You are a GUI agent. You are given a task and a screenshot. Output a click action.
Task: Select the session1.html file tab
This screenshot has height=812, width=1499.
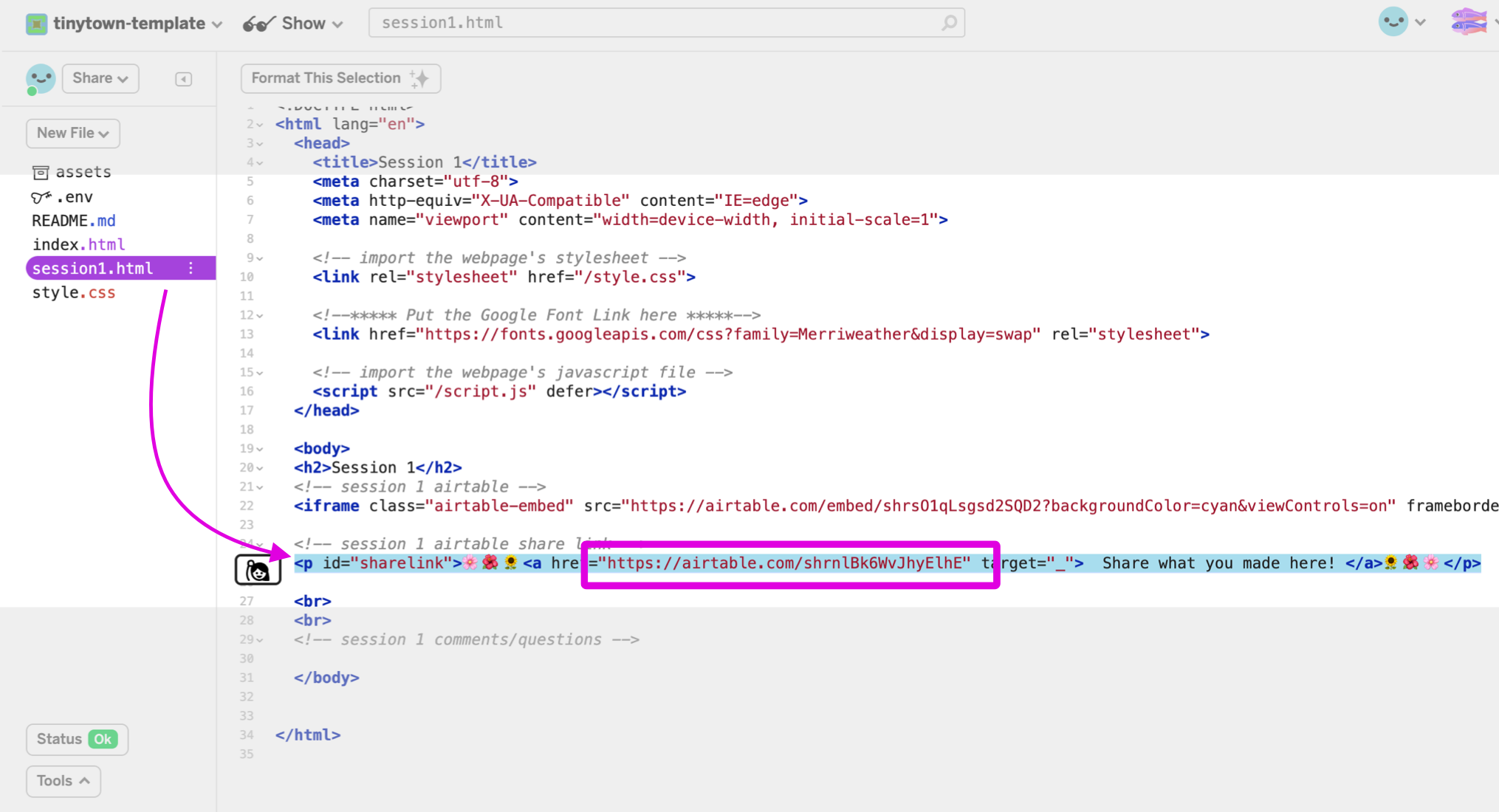coord(92,268)
